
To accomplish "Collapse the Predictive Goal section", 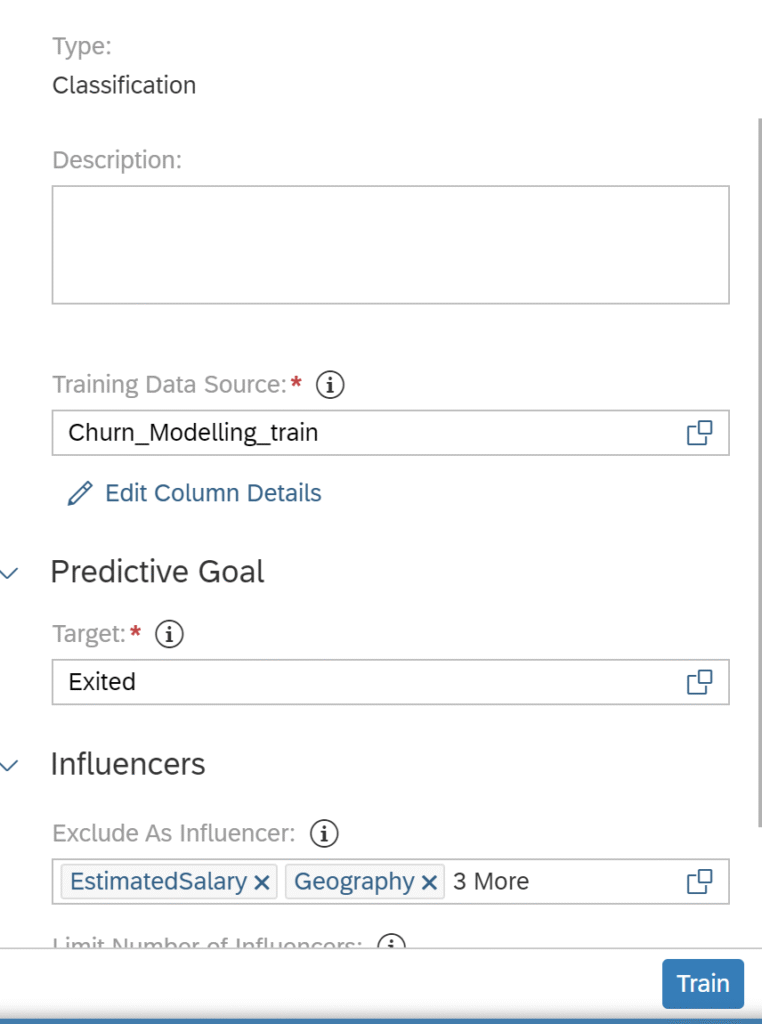I will [x=9, y=573].
